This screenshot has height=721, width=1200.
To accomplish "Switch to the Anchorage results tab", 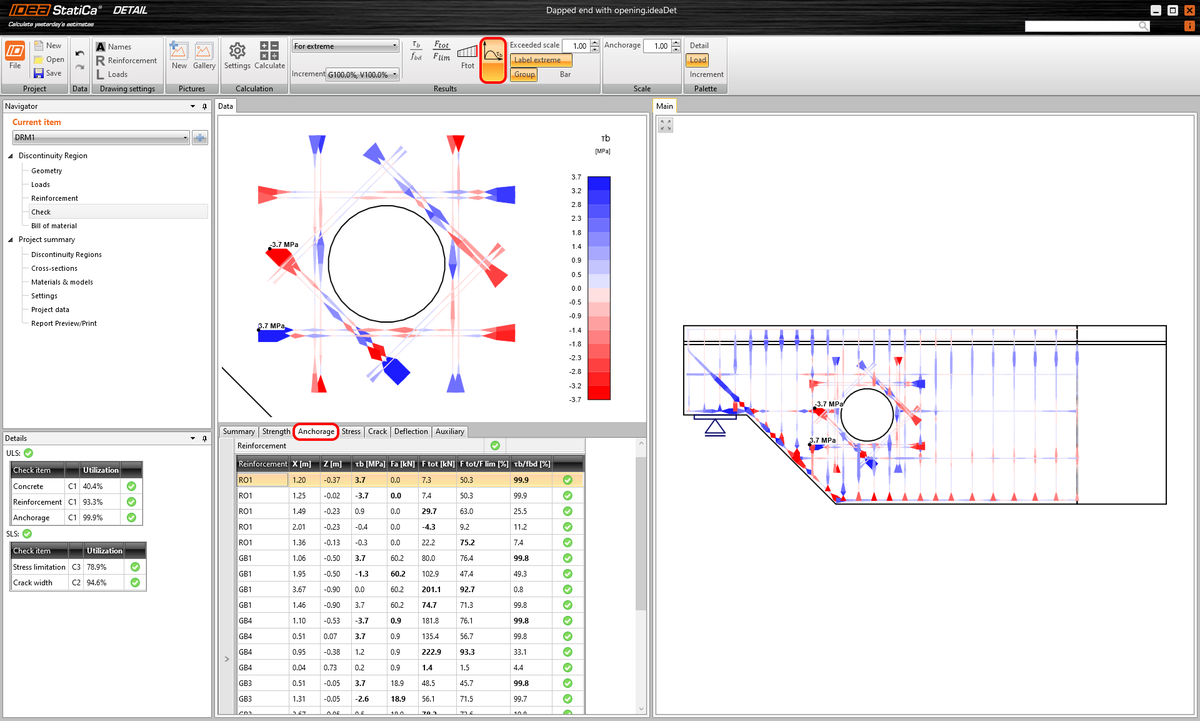I will coord(316,431).
